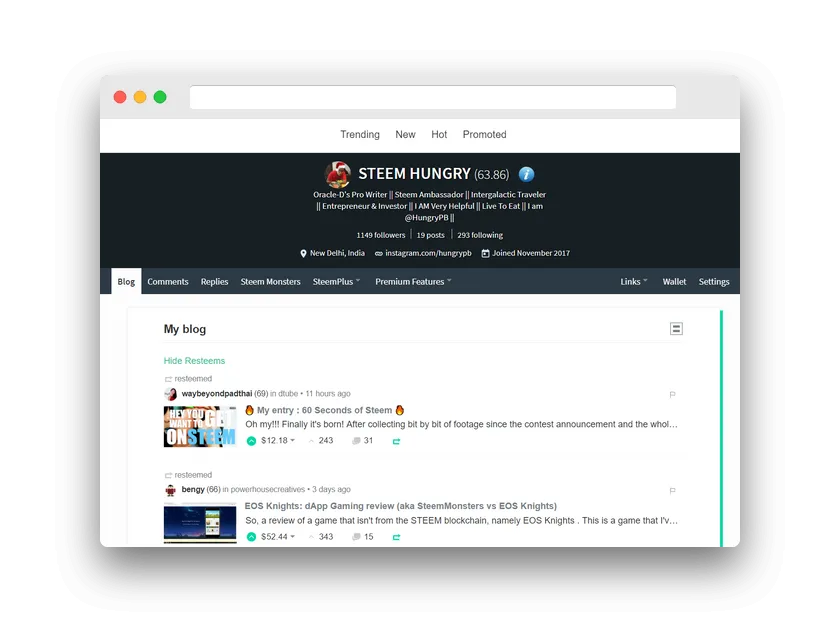Select Promoted in the top navigation
The width and height of the screenshot is (840, 622).
[484, 134]
